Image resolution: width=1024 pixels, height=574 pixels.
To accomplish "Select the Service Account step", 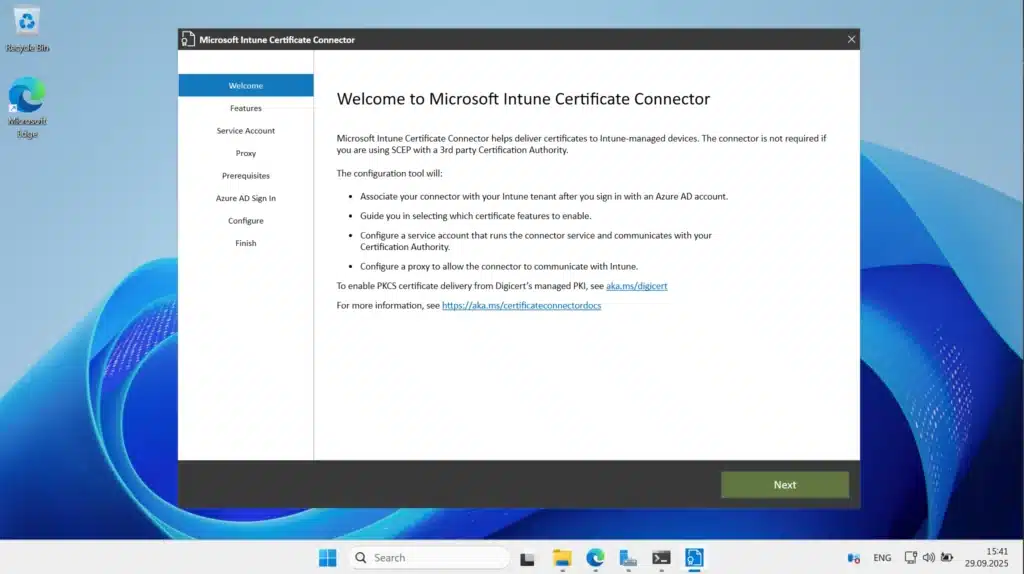I will (x=246, y=131).
